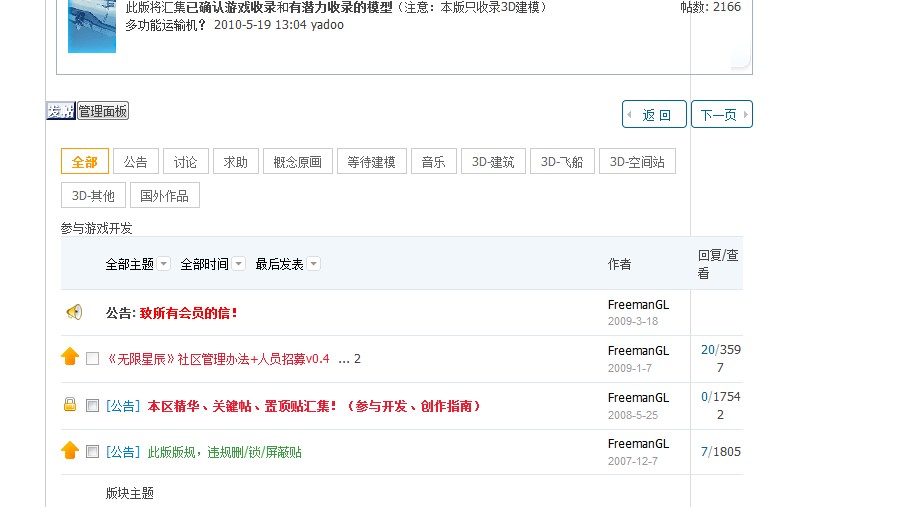Tick the checkbox for 此版版规 thread
Screen dimensions: 906x507
[93, 452]
